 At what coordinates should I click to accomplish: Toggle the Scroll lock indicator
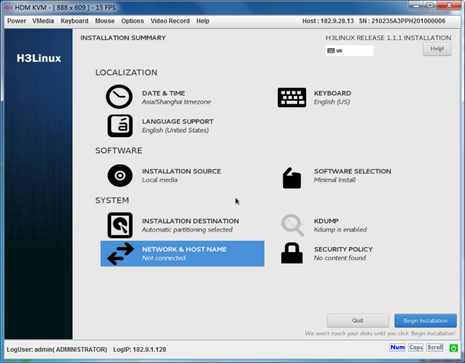(435, 347)
